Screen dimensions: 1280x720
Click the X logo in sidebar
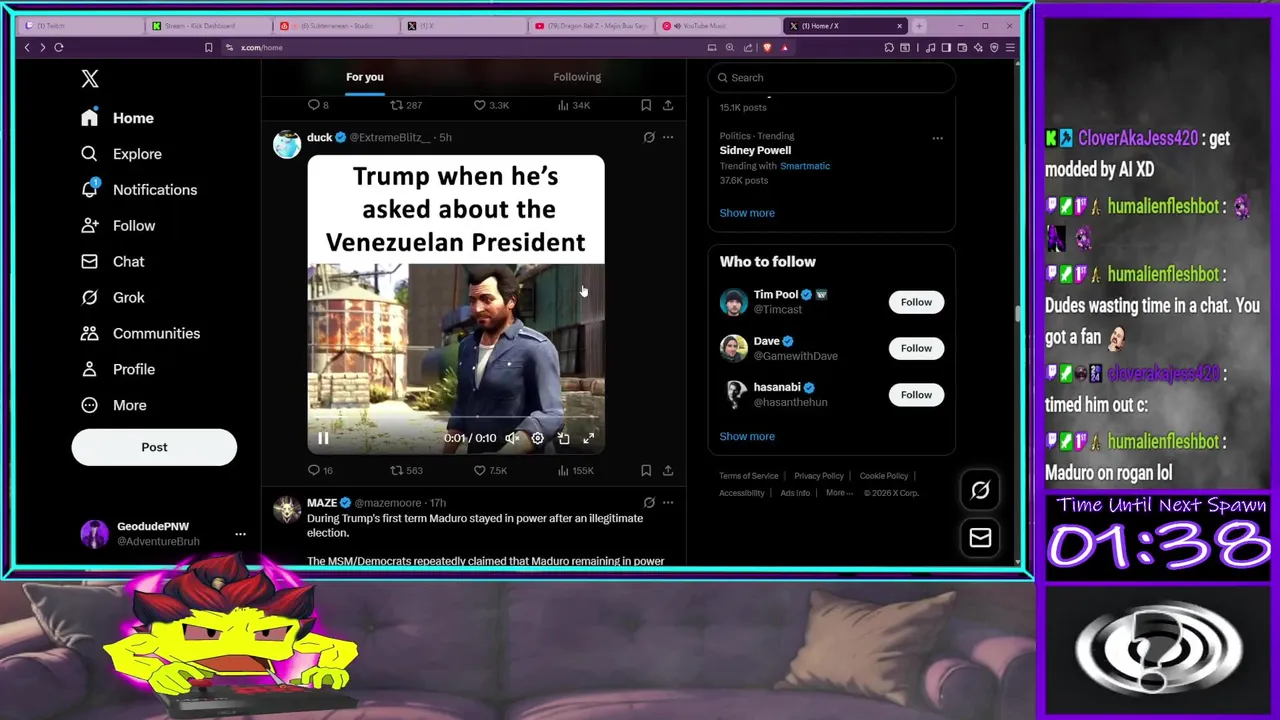[x=90, y=79]
